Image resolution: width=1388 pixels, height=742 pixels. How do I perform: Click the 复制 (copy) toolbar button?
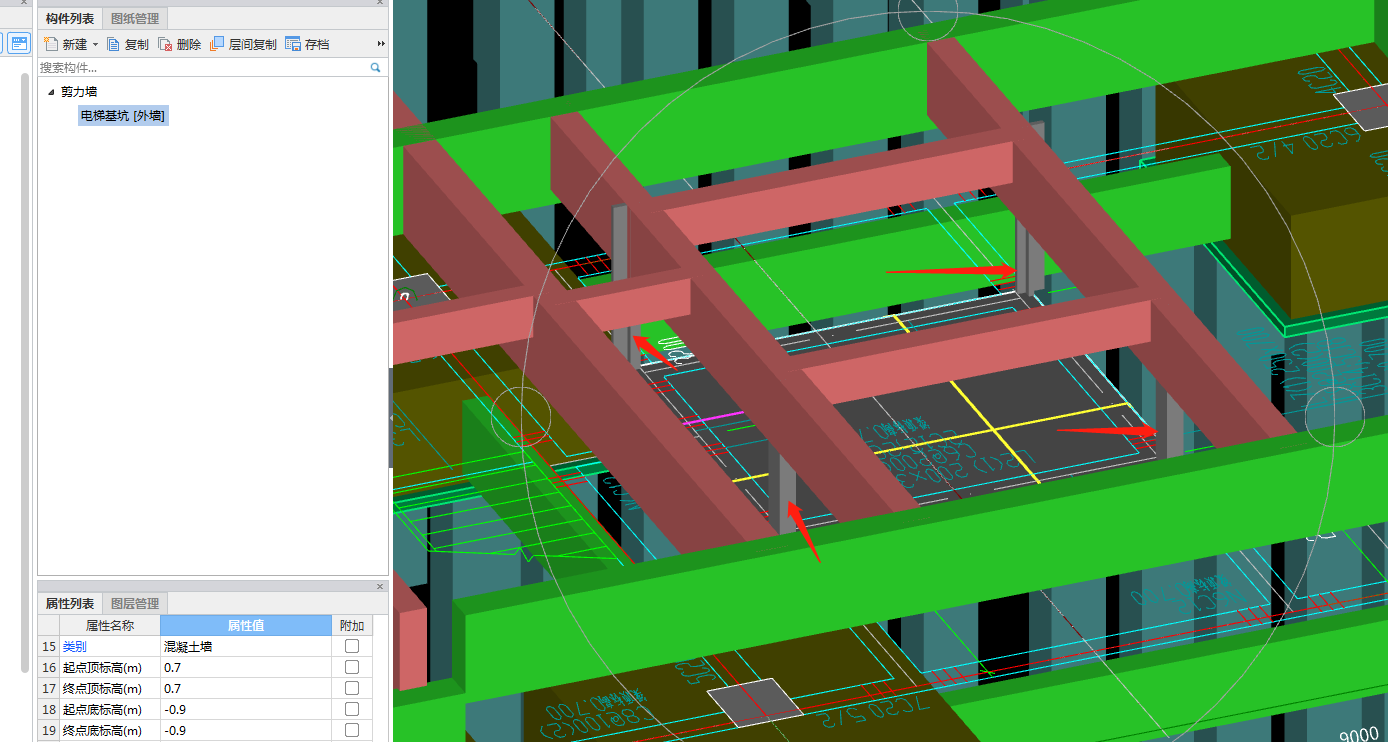pyautogui.click(x=128, y=44)
